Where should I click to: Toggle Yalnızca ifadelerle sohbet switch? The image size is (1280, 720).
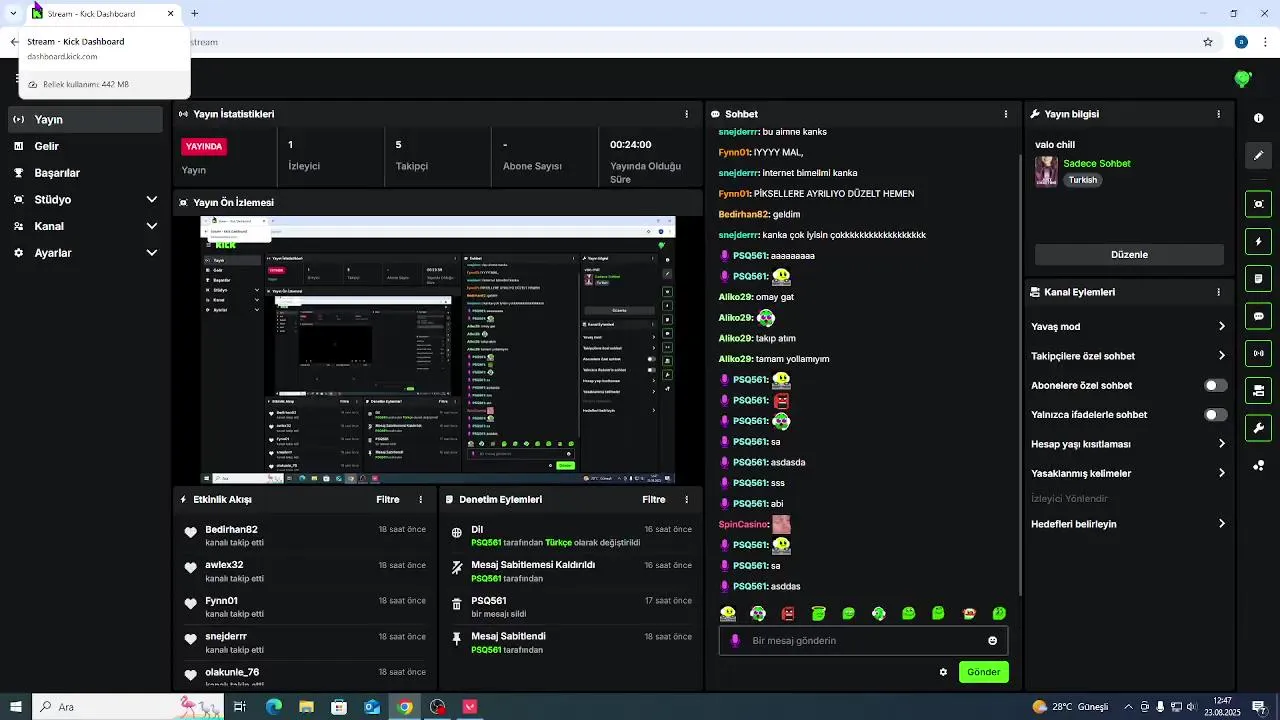point(1216,414)
